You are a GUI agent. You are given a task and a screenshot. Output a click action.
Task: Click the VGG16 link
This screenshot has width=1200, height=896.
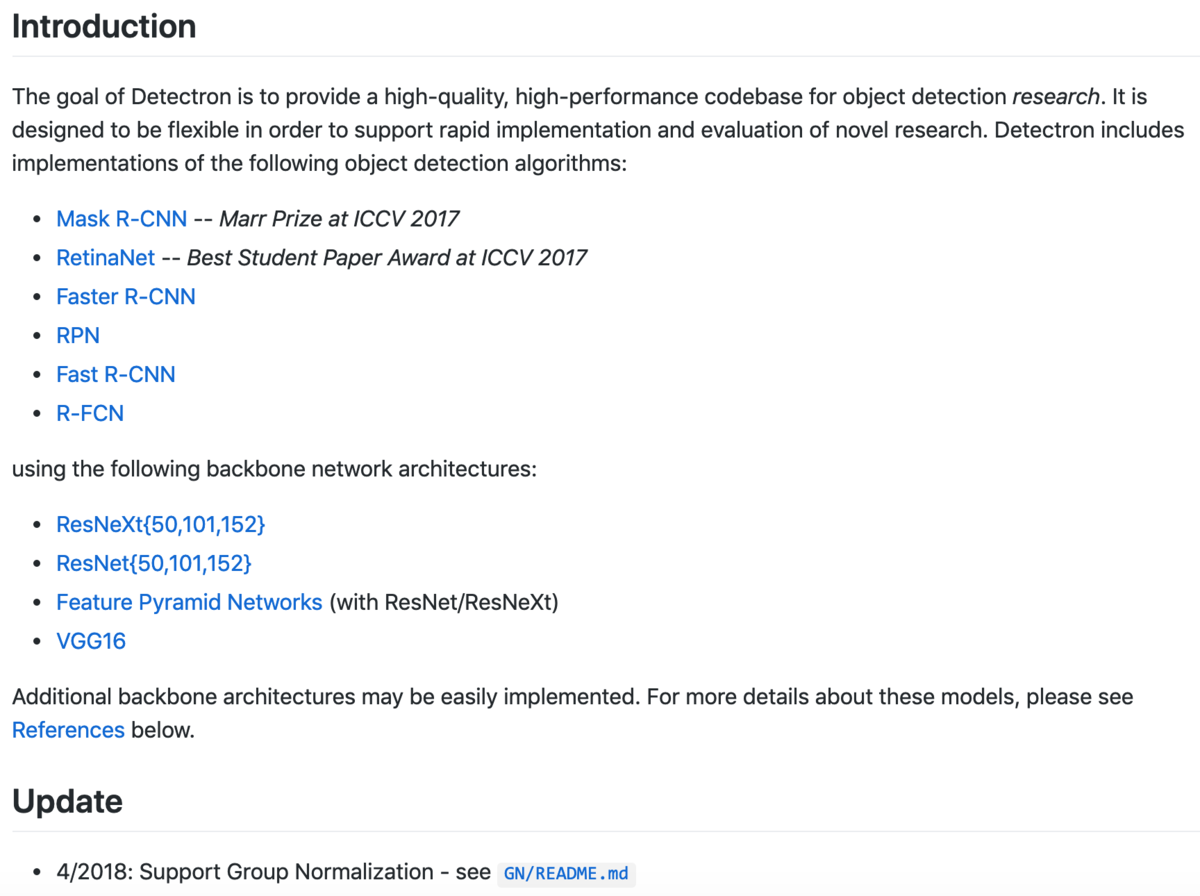tap(91, 641)
